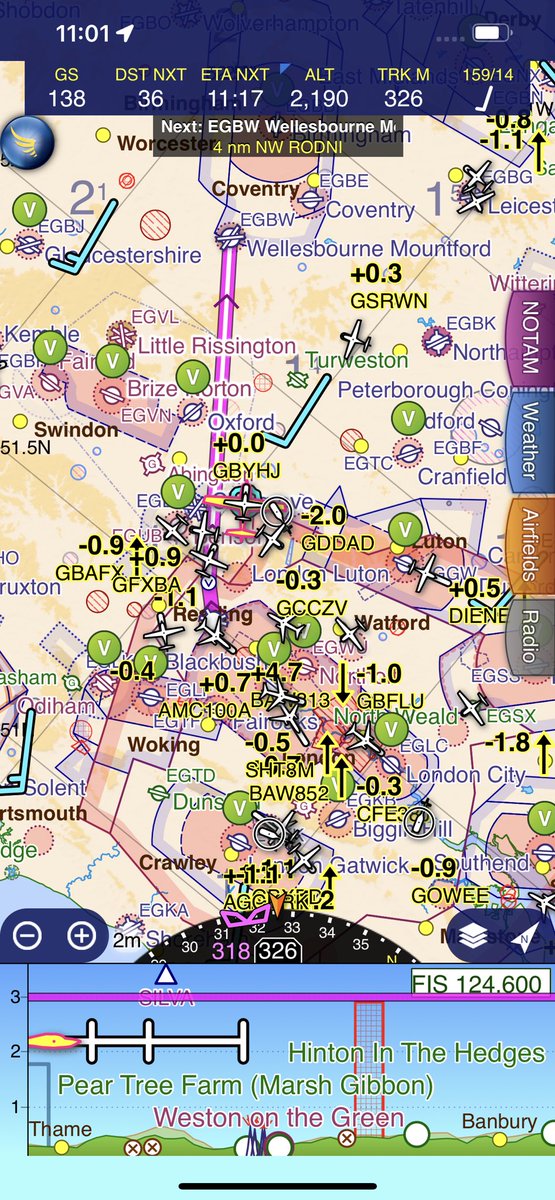Tap the navigation arrow centre button
This screenshot has width=555, height=1200.
(x=527, y=937)
